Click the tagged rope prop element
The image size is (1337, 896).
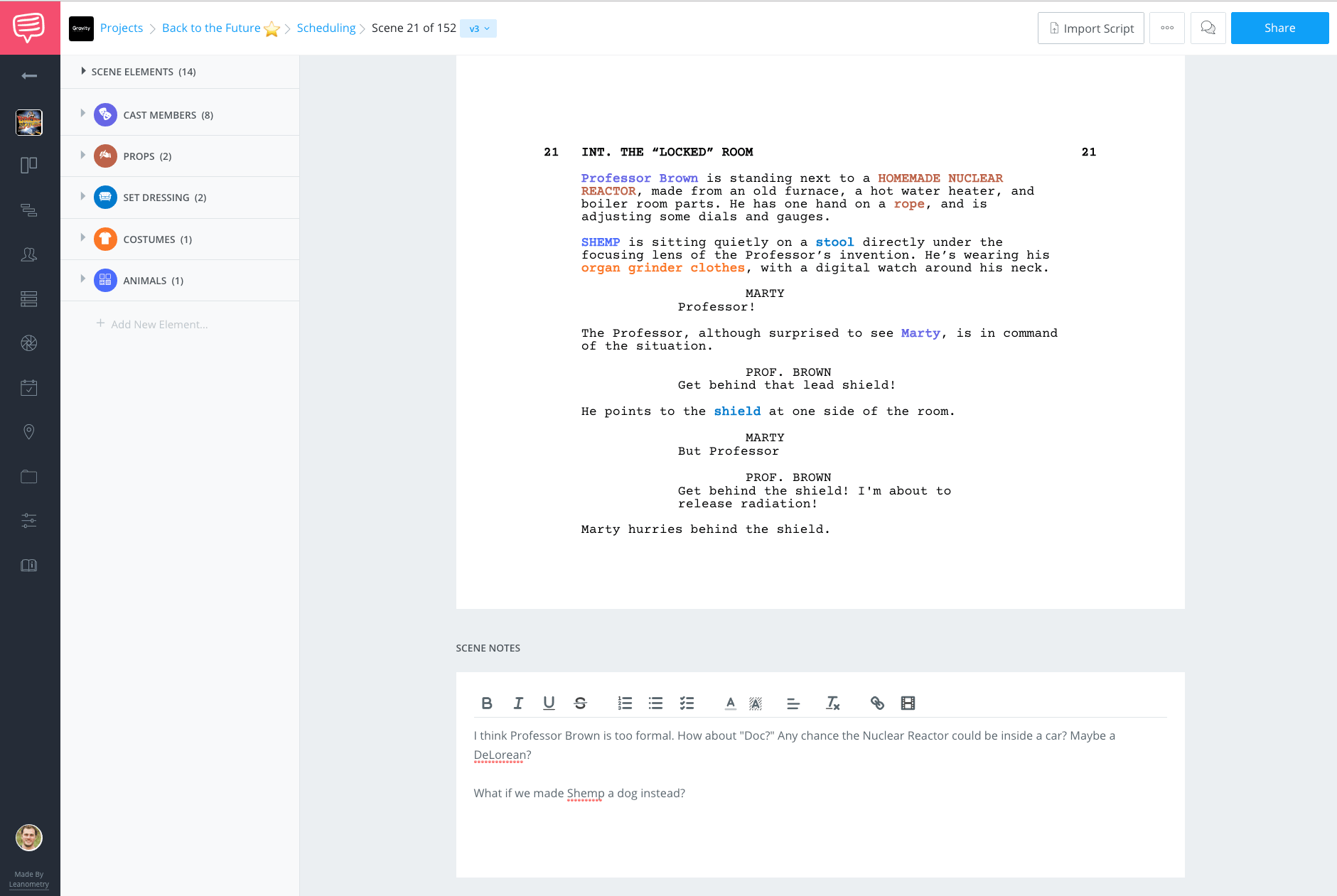909,204
